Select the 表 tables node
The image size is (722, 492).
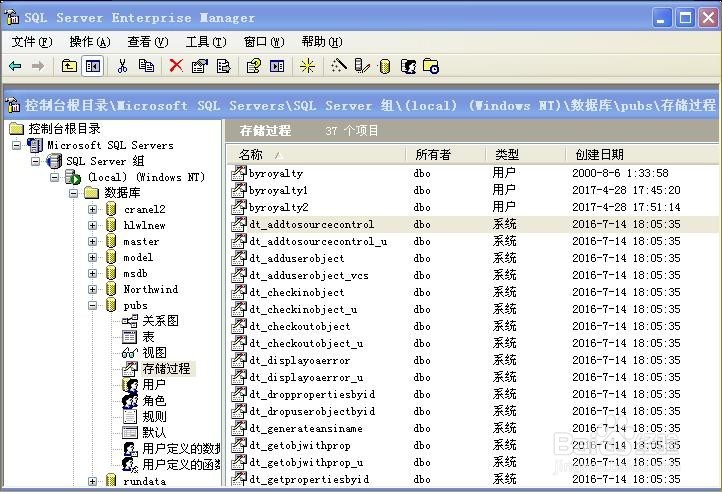click(148, 337)
